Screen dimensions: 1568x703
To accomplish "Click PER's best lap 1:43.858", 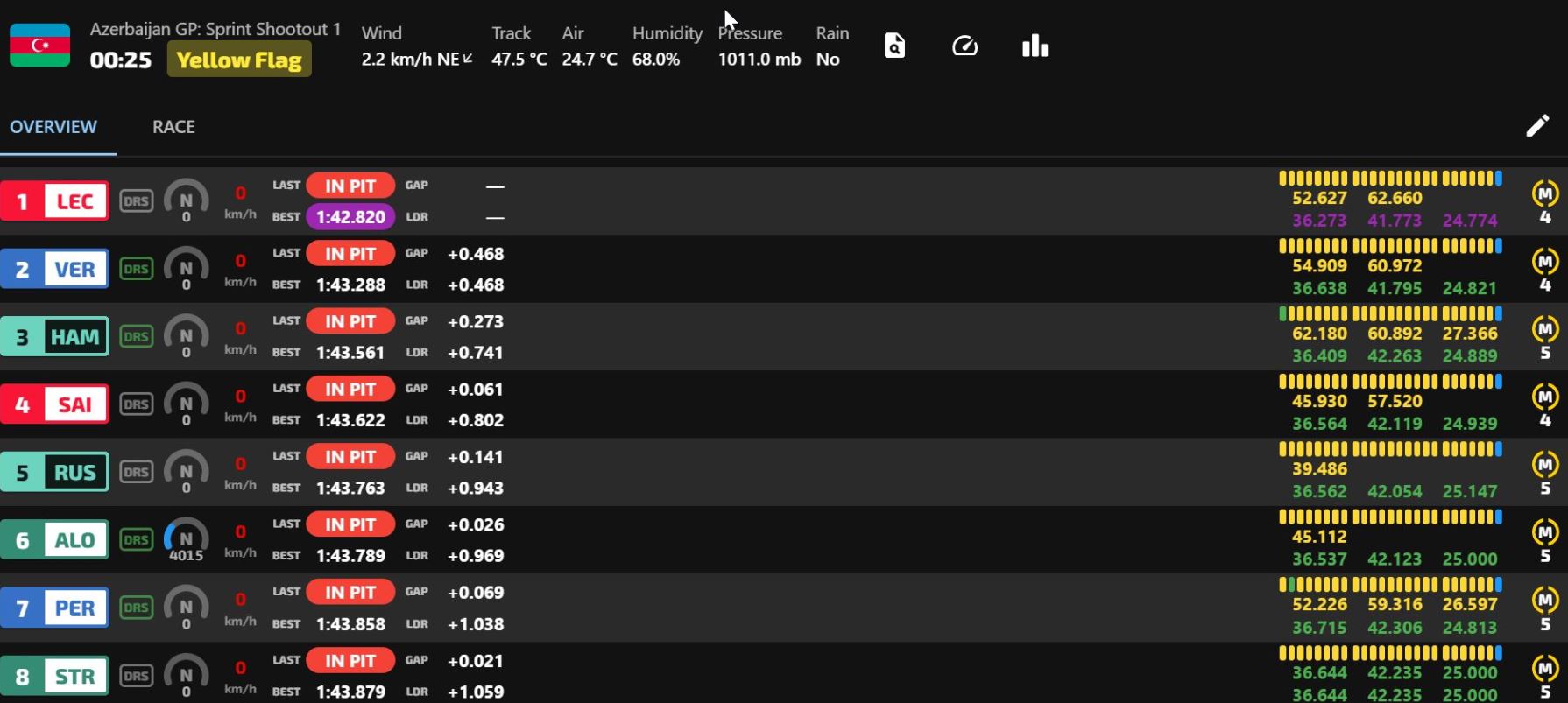I will (350, 624).
